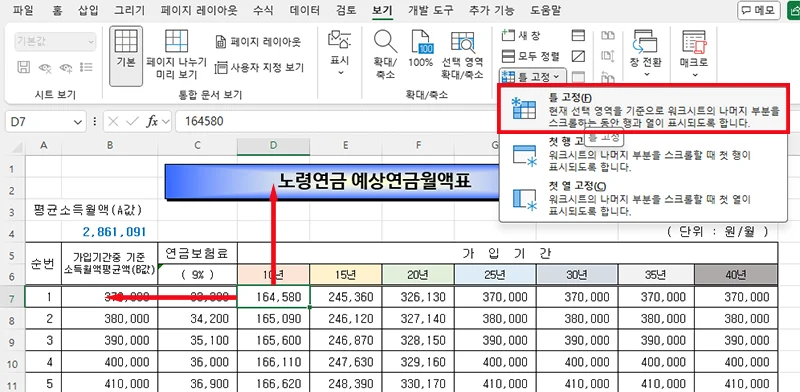800x392 pixels.
Task: Select row 10 header
Action: pyautogui.click(x=13, y=362)
